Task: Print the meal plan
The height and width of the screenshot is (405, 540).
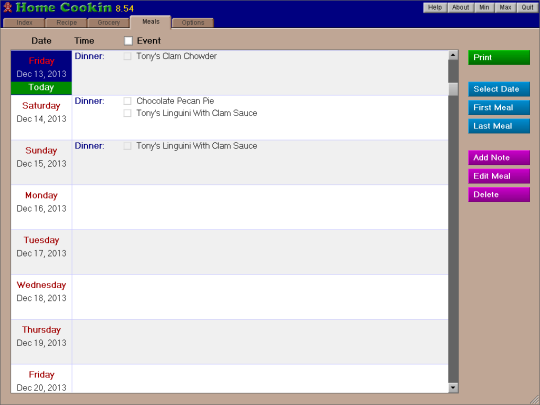Action: pos(499,58)
